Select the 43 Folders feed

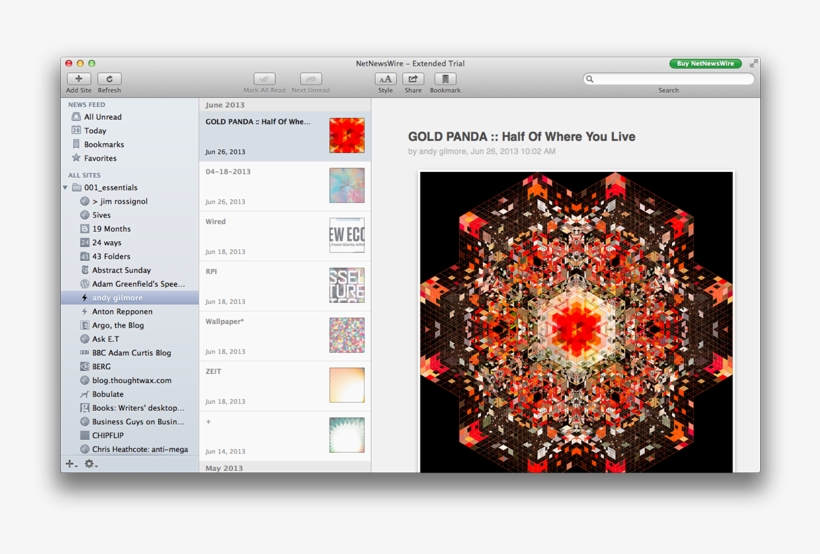click(130, 256)
